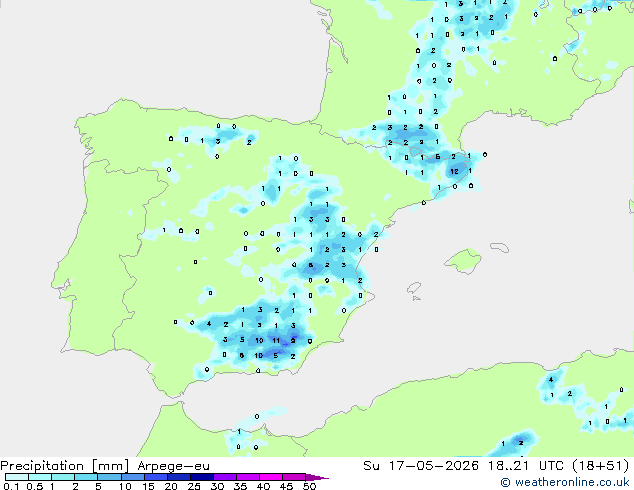The image size is (634, 490).
Task: Pick the 0.1–0.5 mm legend color swatch
Action: click(17, 477)
